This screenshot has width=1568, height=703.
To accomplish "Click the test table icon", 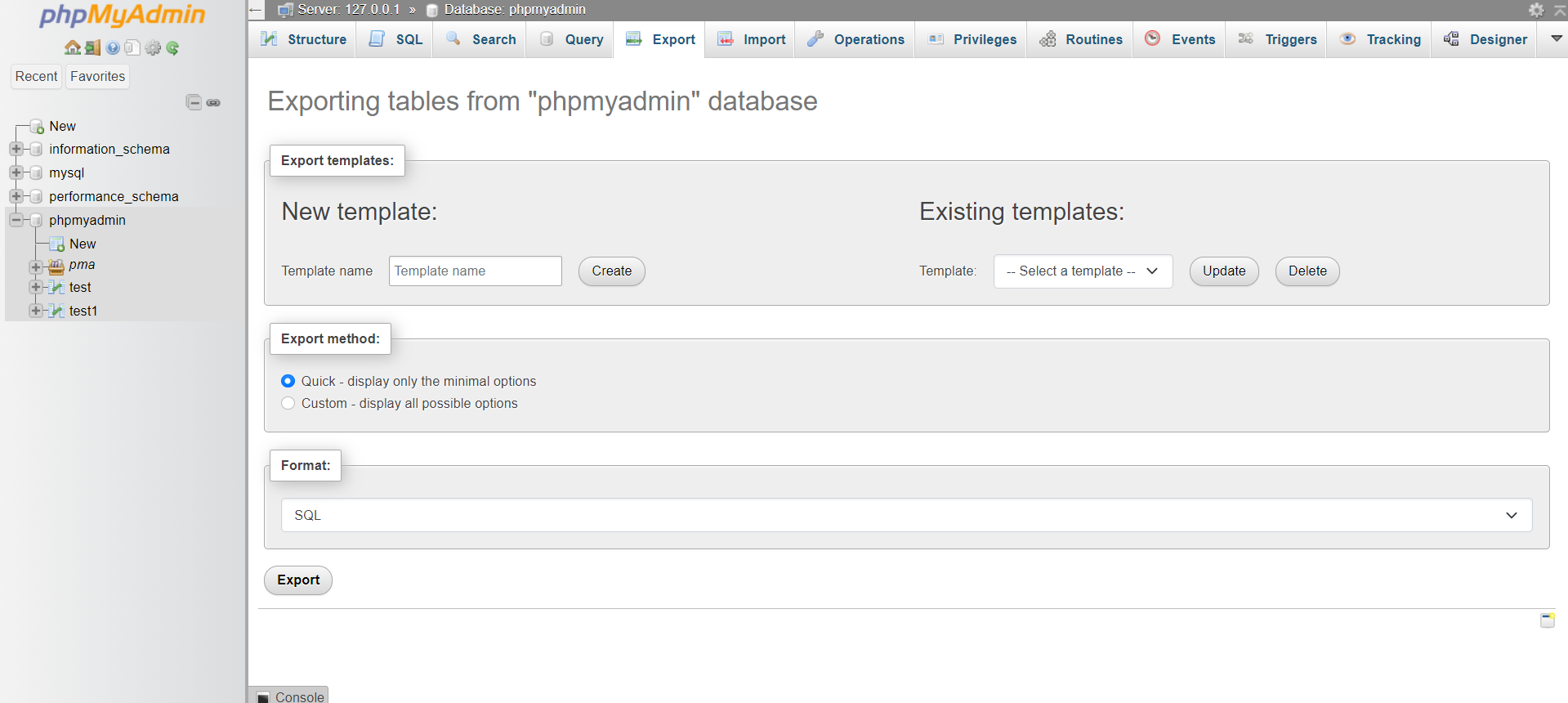I will [56, 287].
